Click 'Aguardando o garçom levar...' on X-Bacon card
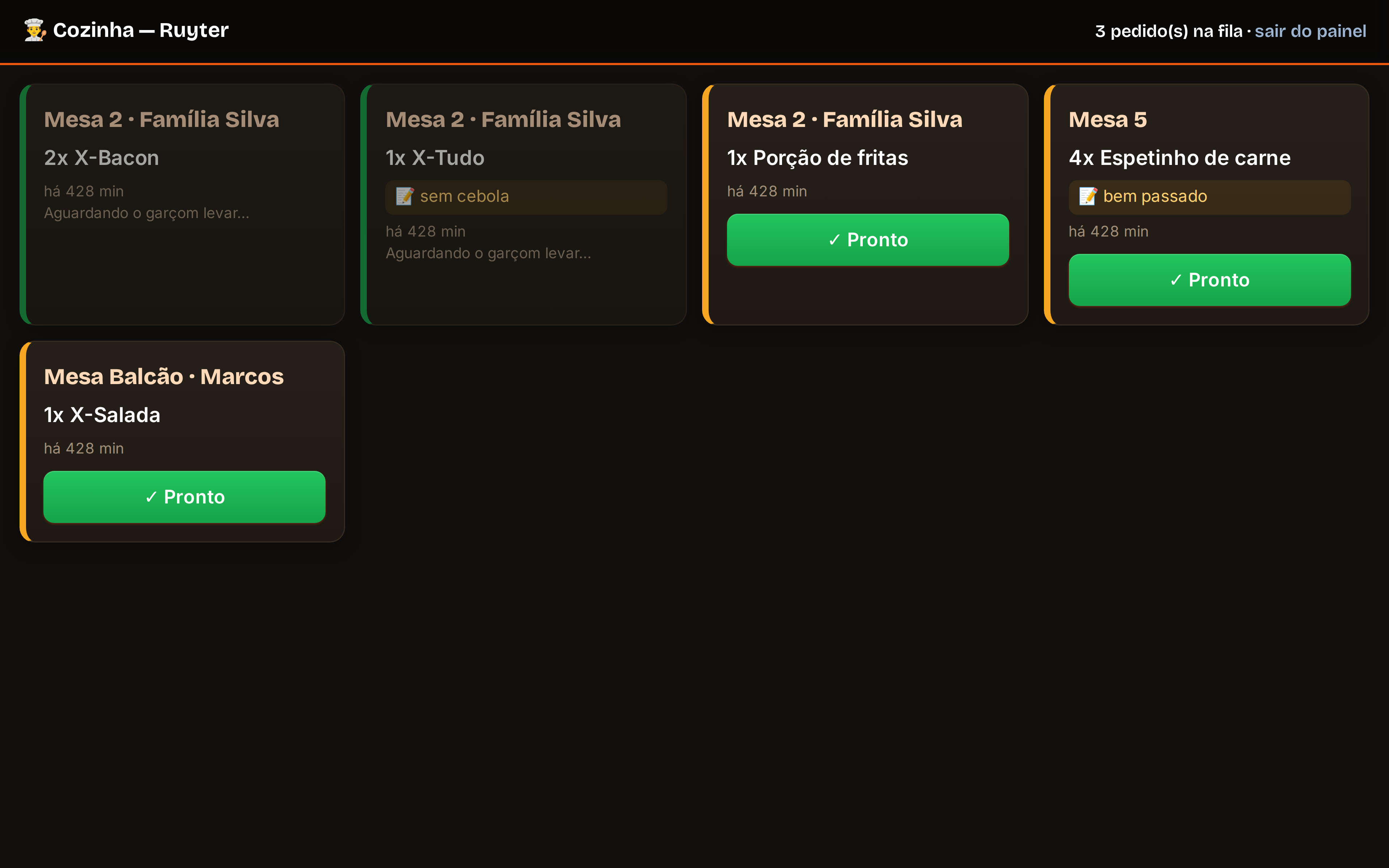1389x868 pixels. pyautogui.click(x=146, y=213)
